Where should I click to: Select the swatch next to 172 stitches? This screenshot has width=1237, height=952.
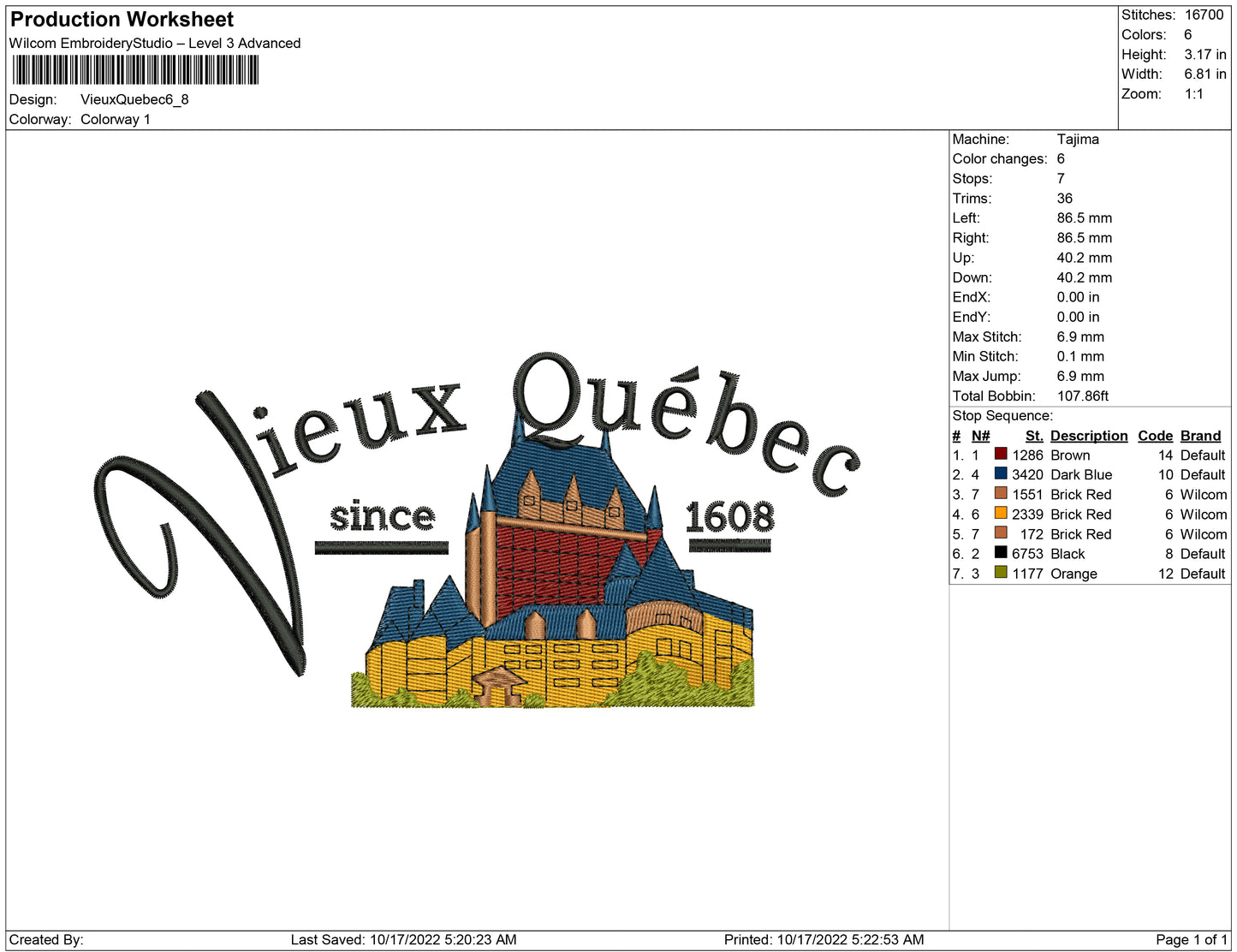1001,533
